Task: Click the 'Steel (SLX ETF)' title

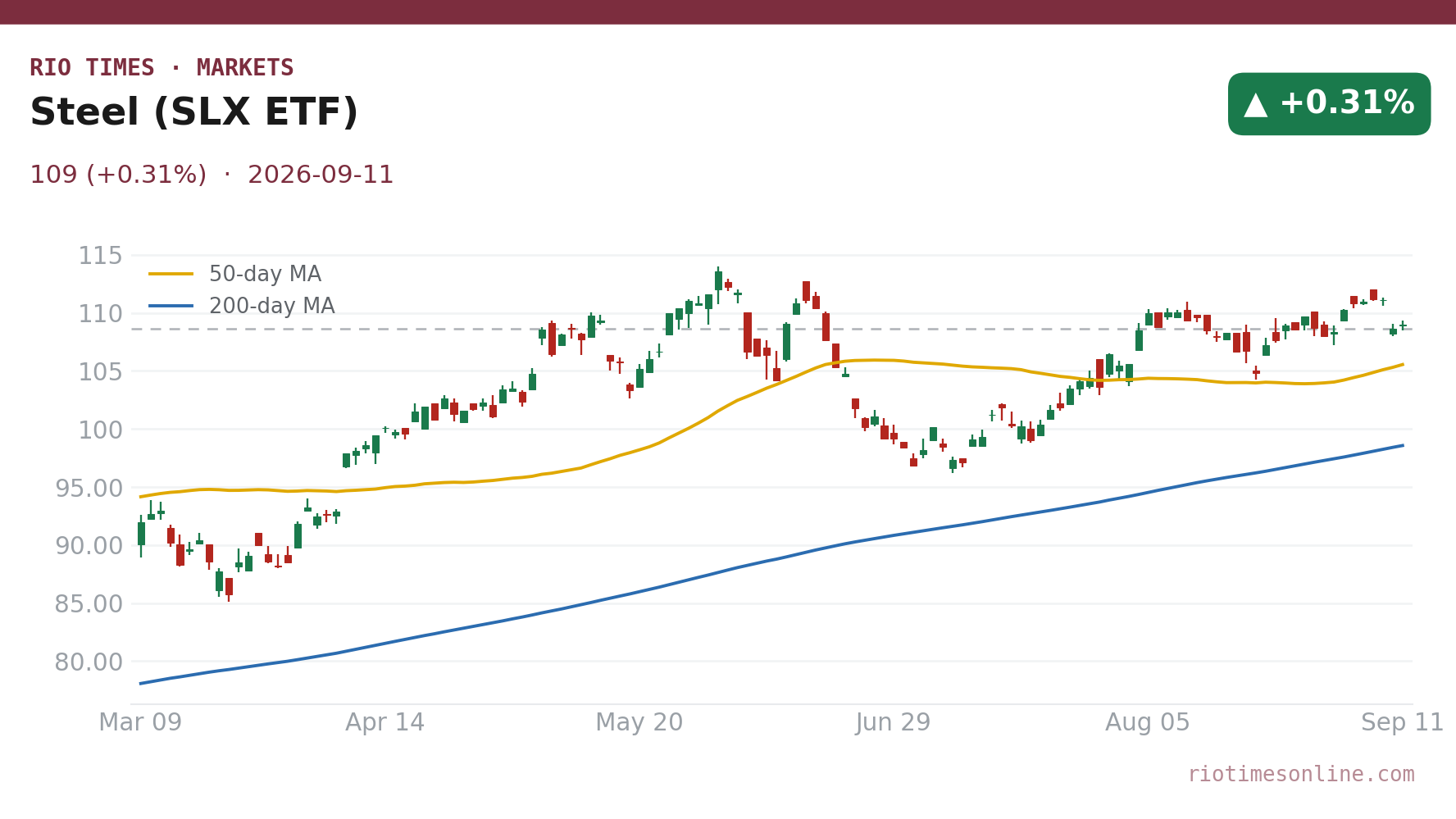Action: tap(194, 113)
